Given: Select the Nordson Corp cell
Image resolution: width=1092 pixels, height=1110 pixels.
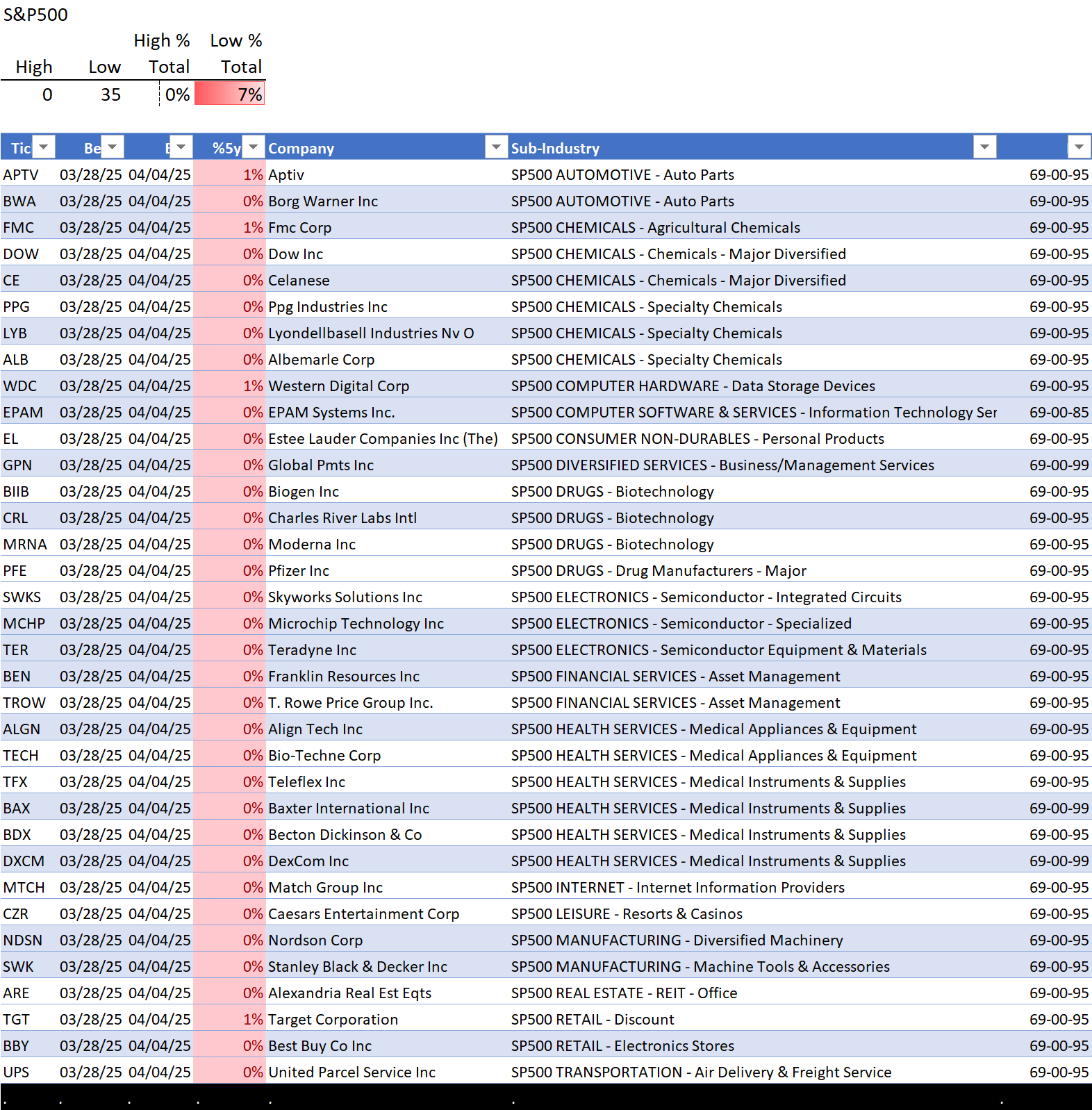Looking at the screenshot, I should [x=386, y=940].
